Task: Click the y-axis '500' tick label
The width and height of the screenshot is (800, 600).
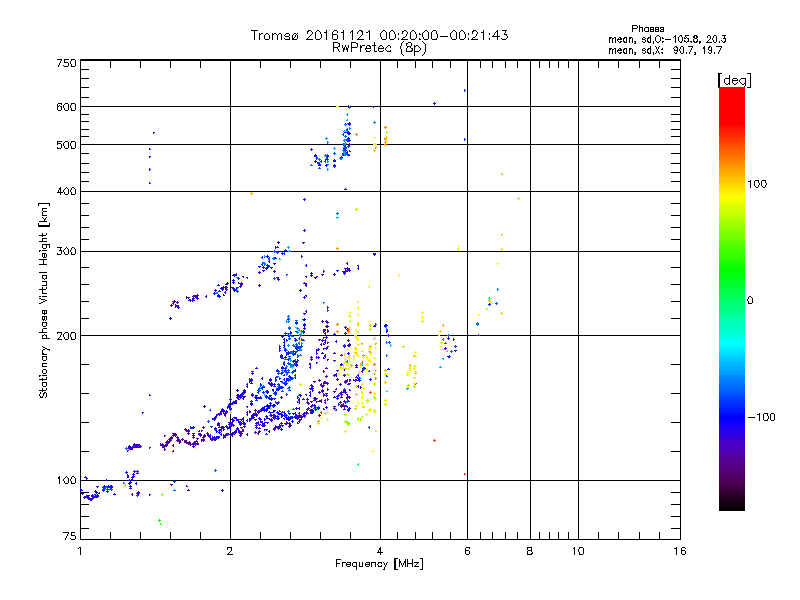Action: click(x=66, y=145)
